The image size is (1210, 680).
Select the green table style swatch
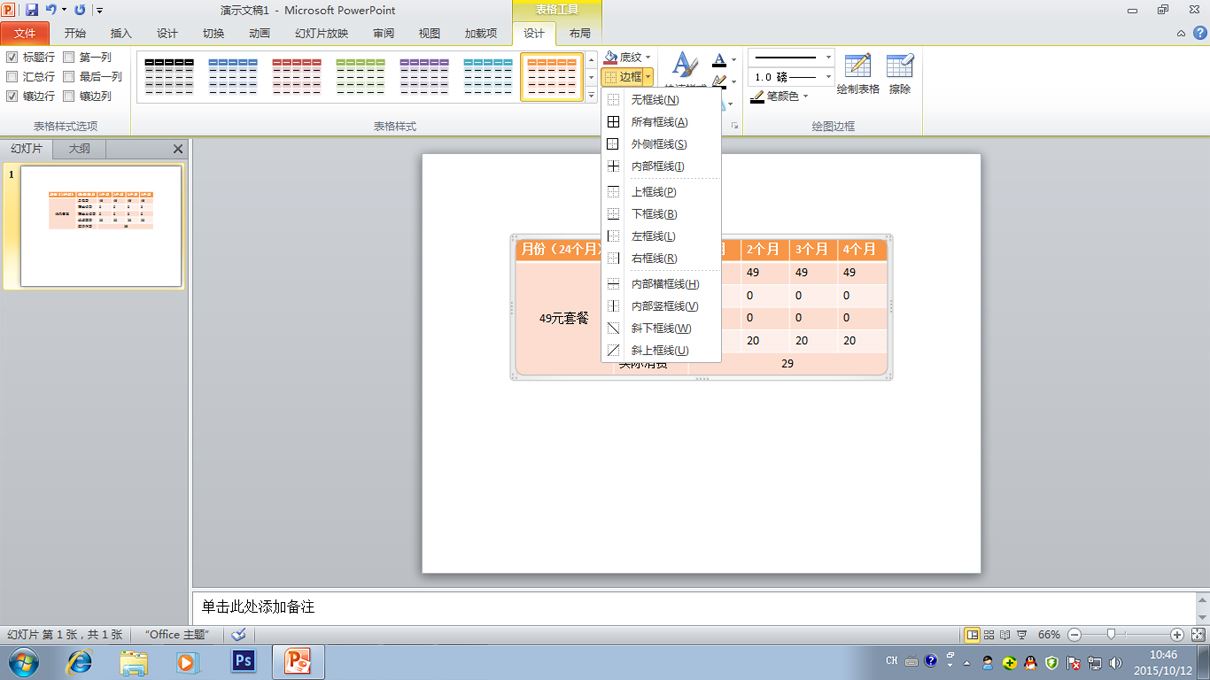pyautogui.click(x=361, y=77)
